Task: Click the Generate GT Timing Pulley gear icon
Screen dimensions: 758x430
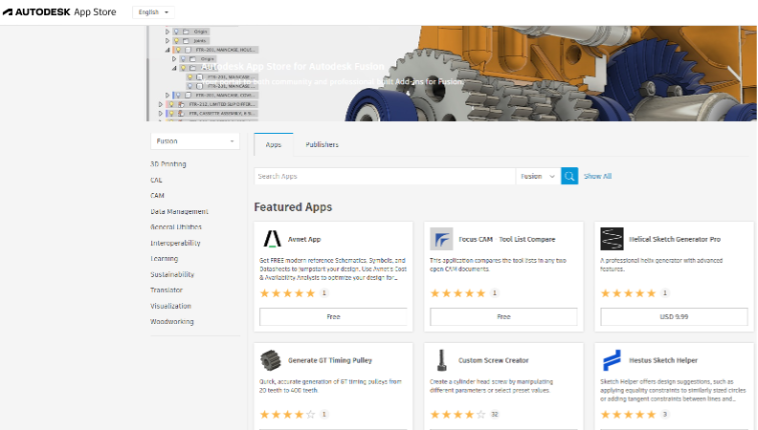Action: tap(270, 359)
